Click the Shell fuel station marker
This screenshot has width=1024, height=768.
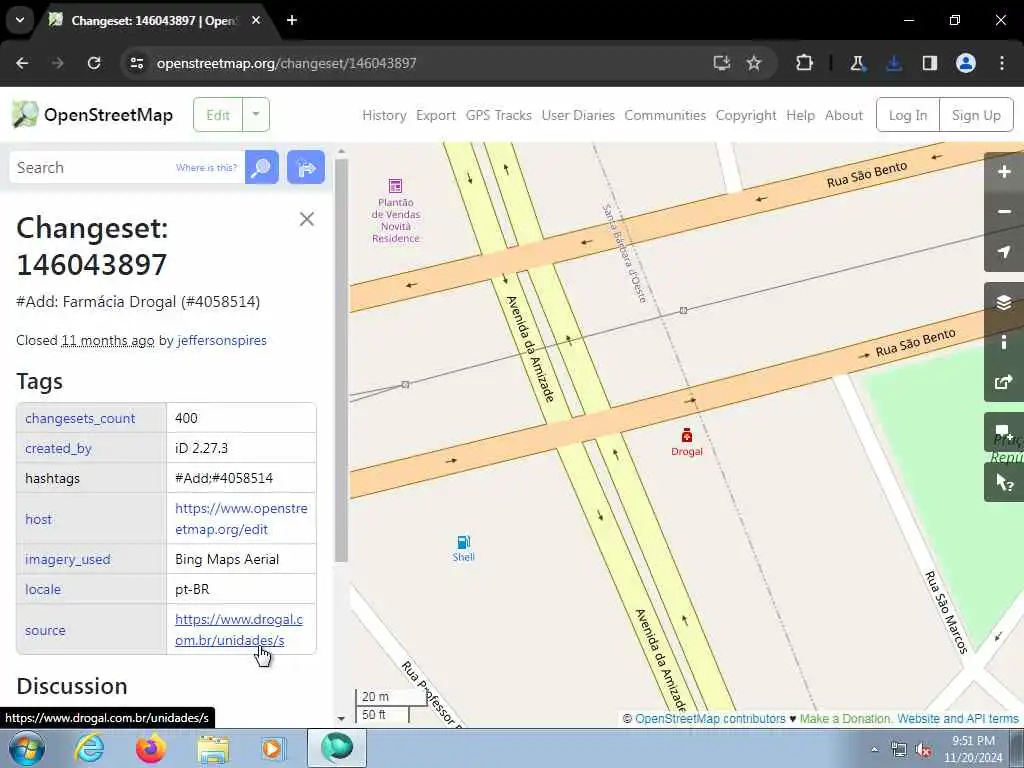464,542
